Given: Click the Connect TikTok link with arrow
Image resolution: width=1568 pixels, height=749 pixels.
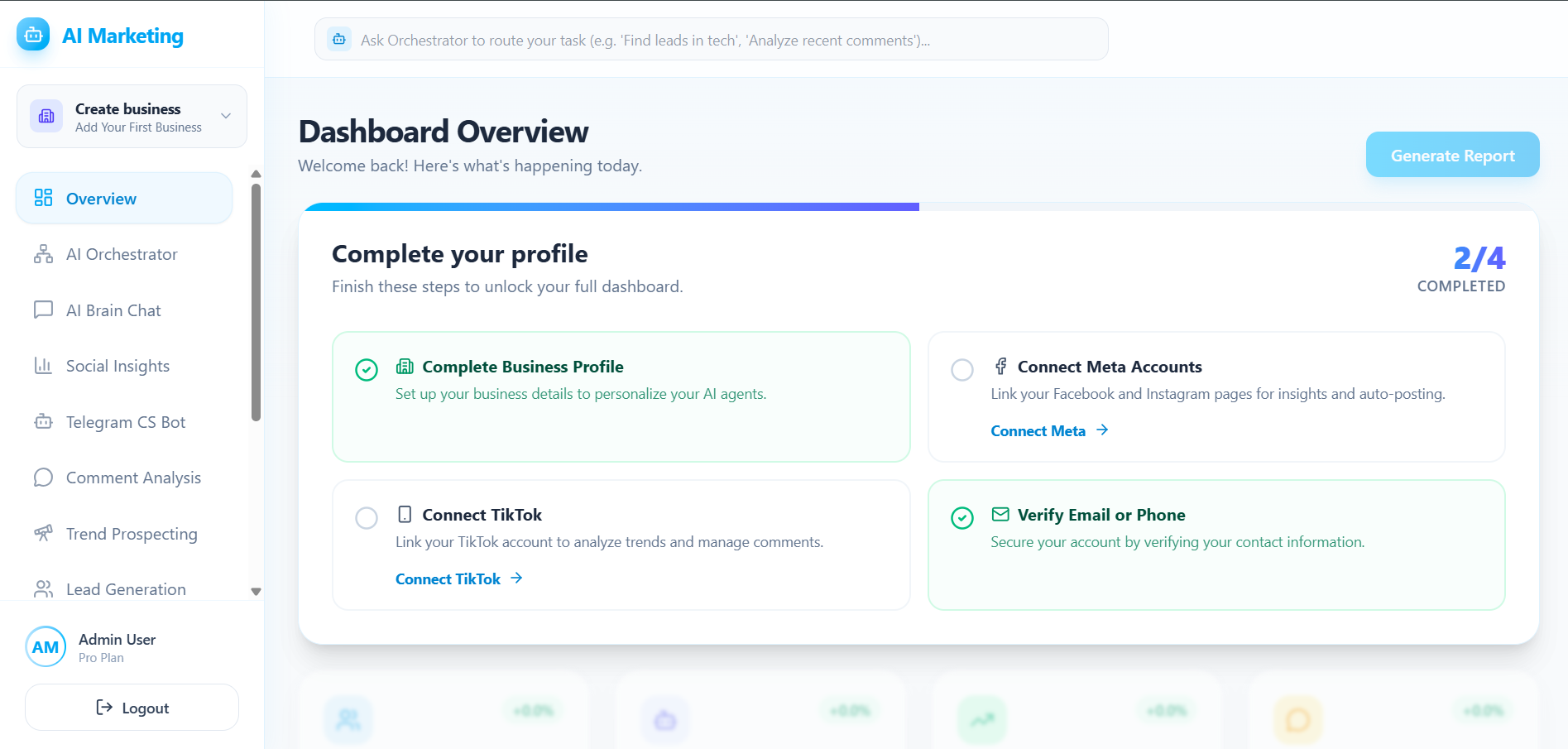Looking at the screenshot, I should tap(459, 579).
